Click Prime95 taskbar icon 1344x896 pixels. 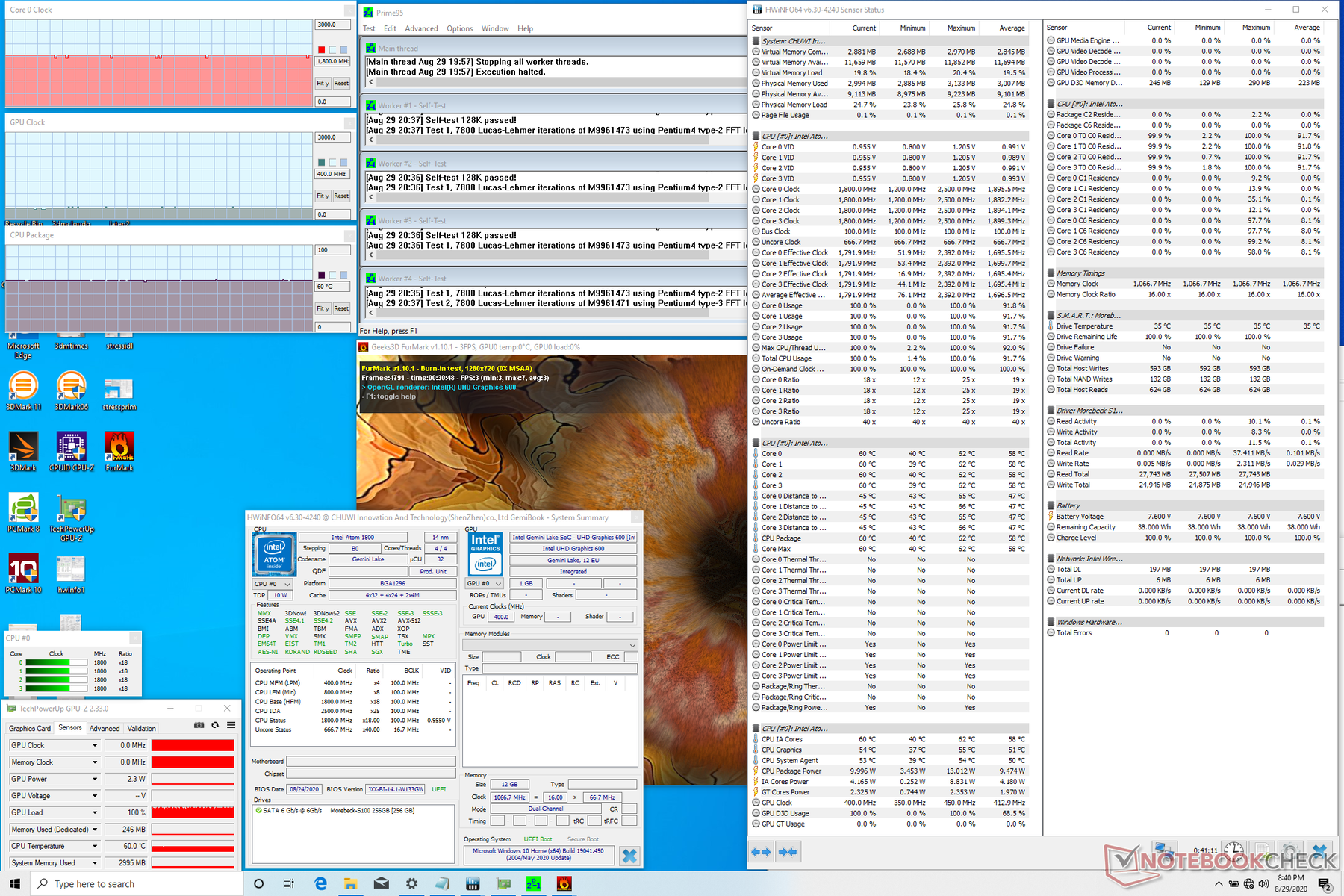tap(534, 883)
